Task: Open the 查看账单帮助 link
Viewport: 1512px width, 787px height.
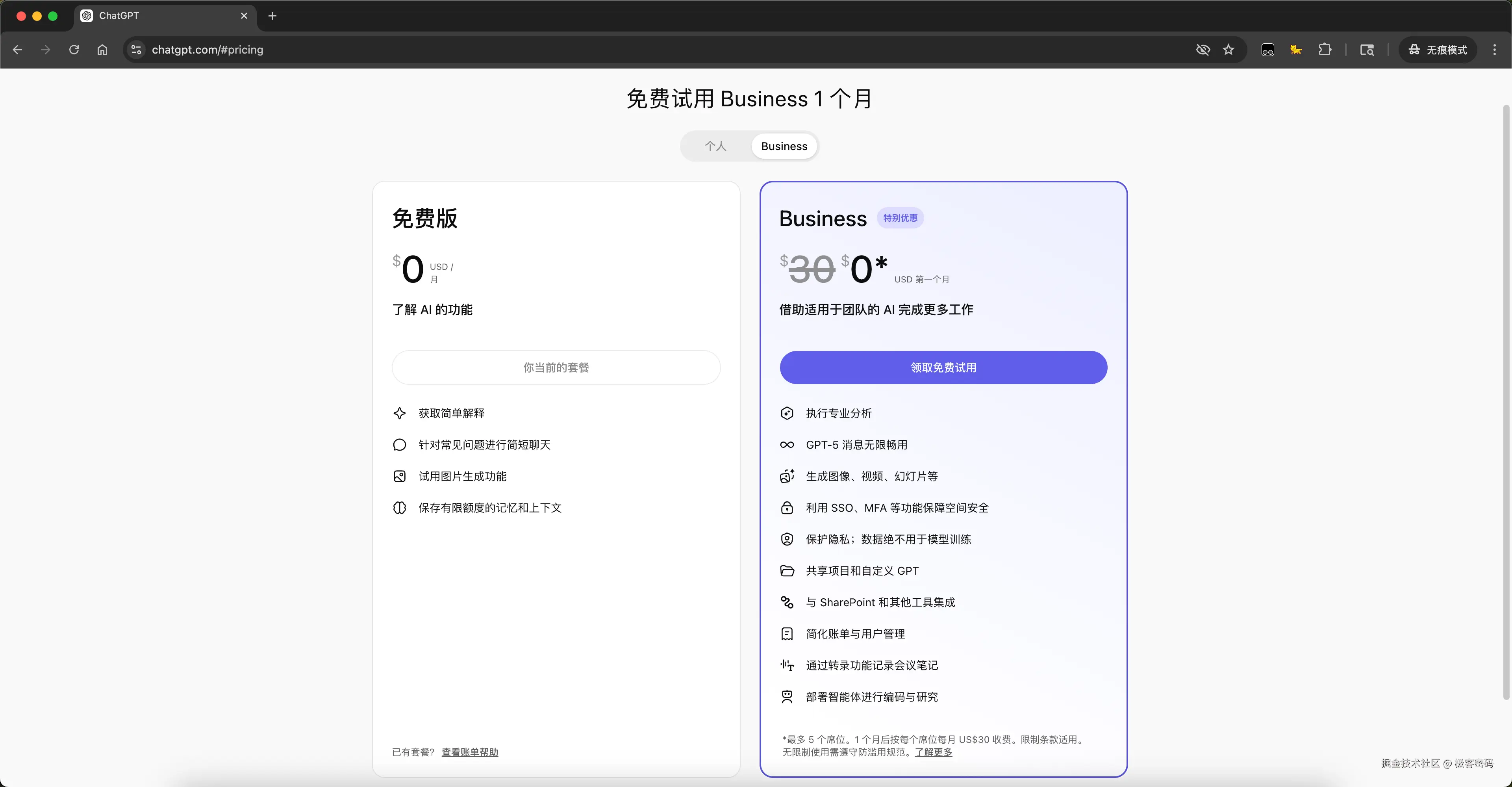Action: [x=470, y=752]
